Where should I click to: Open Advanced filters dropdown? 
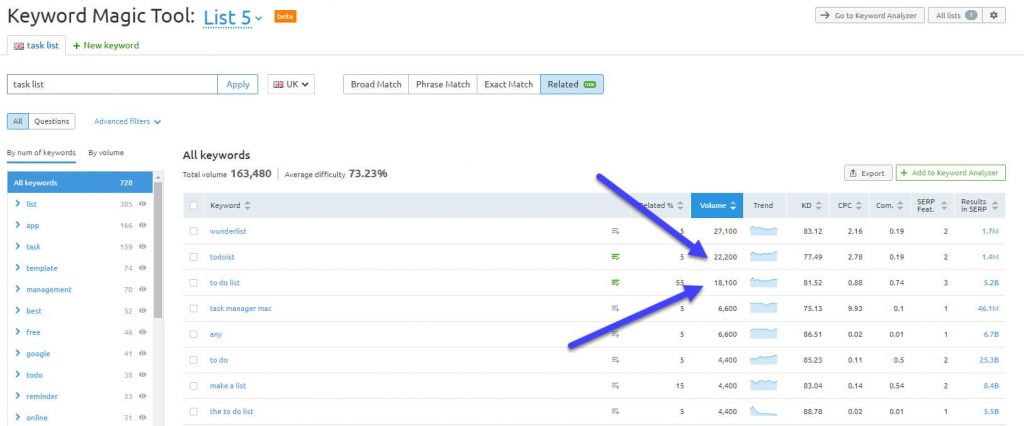click(127, 122)
